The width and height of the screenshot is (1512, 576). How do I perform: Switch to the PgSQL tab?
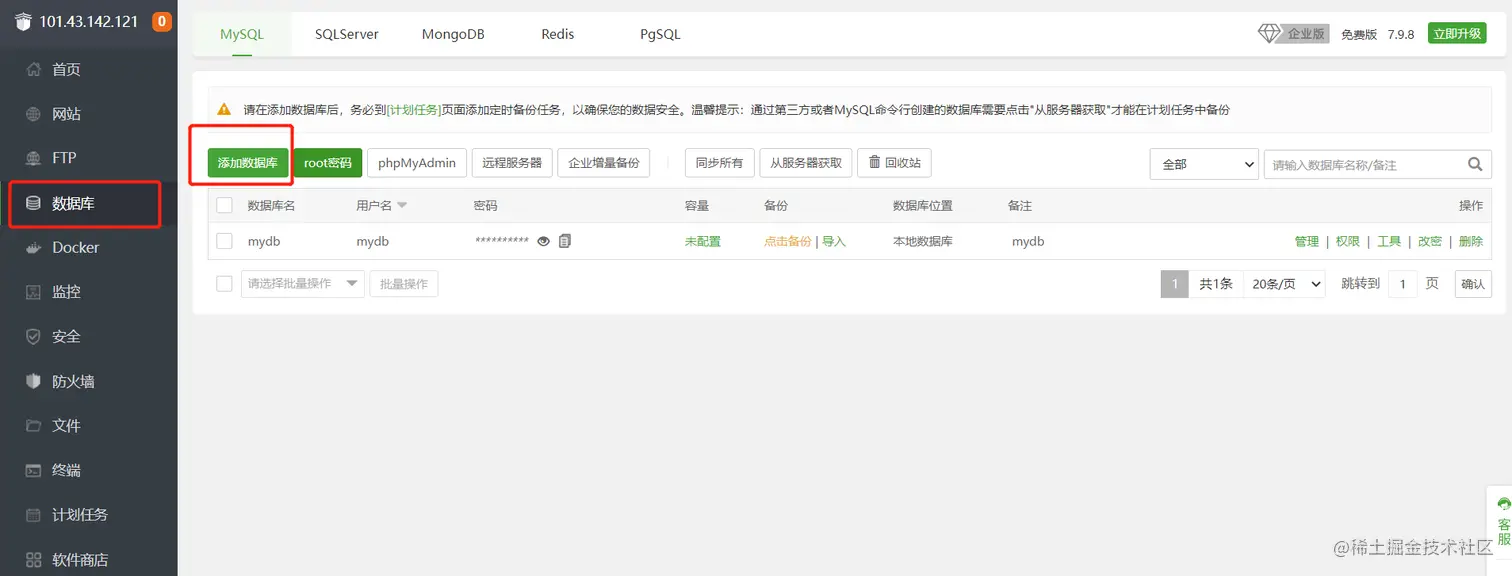tap(660, 34)
